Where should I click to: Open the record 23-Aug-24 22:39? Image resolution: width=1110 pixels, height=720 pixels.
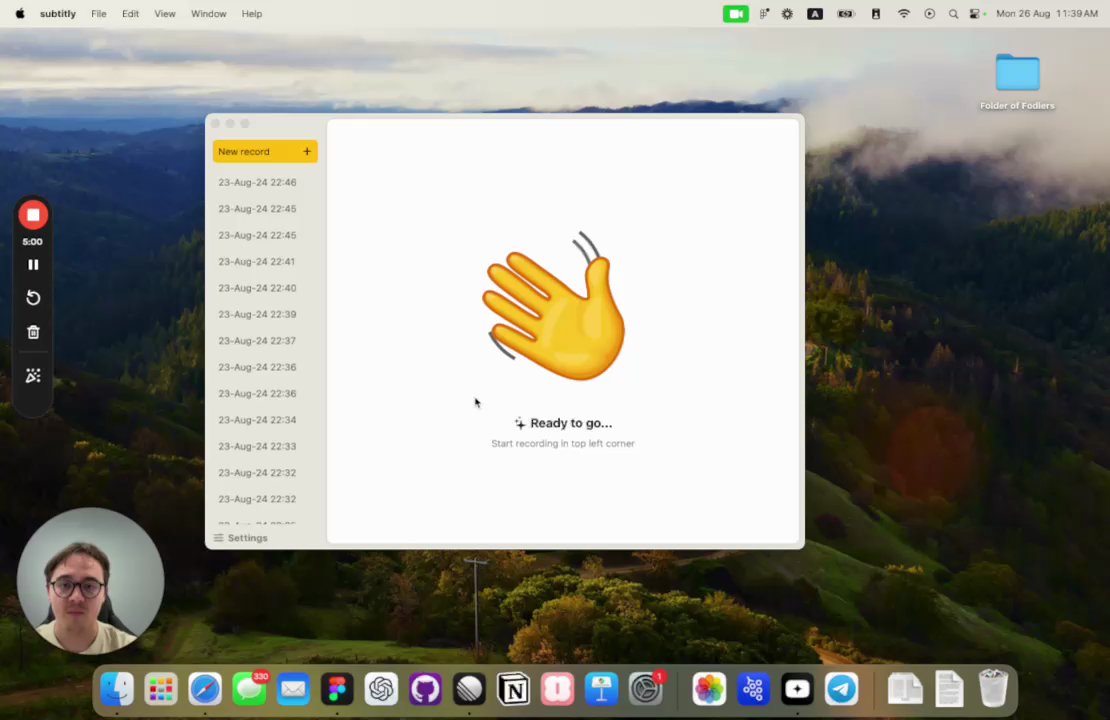(x=257, y=314)
